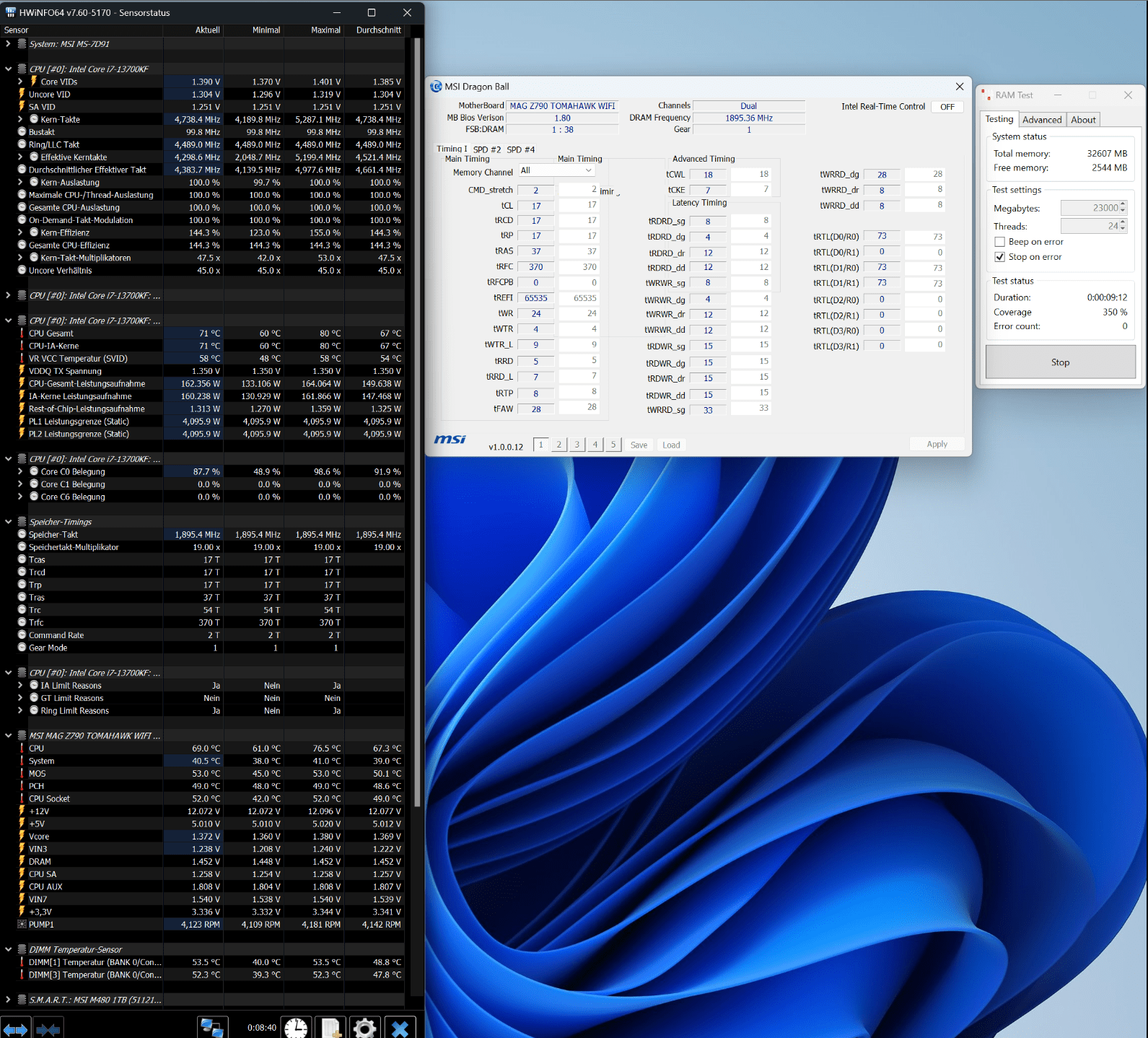Screen dimensions: 1148x1038
Task: Click the thermometer icon beside MOS row
Action: point(22,773)
